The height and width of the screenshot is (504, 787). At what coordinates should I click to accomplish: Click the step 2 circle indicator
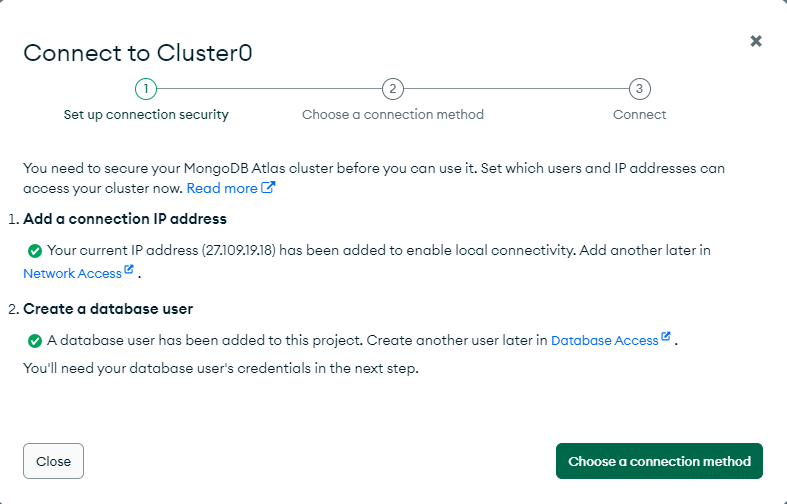coord(393,89)
